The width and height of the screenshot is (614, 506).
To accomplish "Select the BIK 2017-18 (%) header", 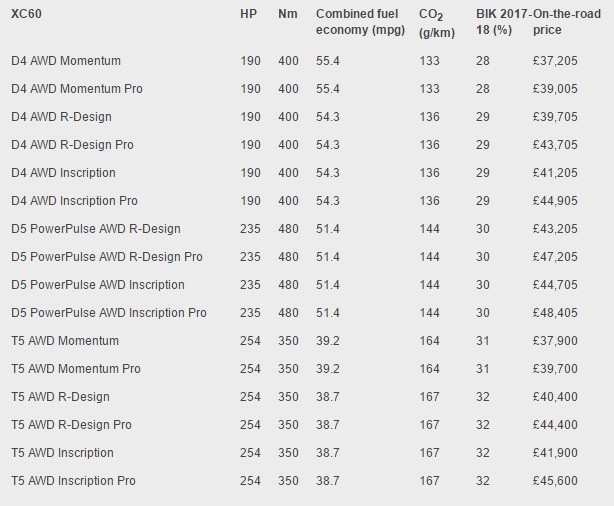I will coord(503,22).
